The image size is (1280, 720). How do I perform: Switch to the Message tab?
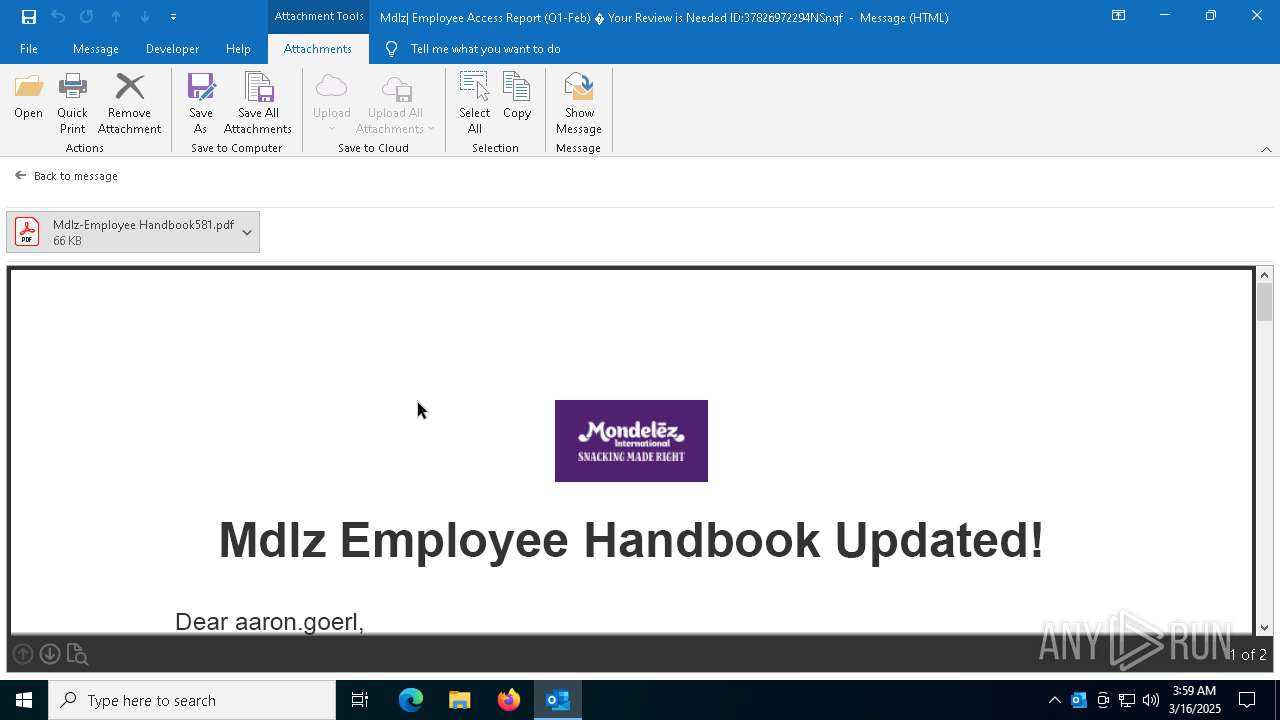[96, 49]
